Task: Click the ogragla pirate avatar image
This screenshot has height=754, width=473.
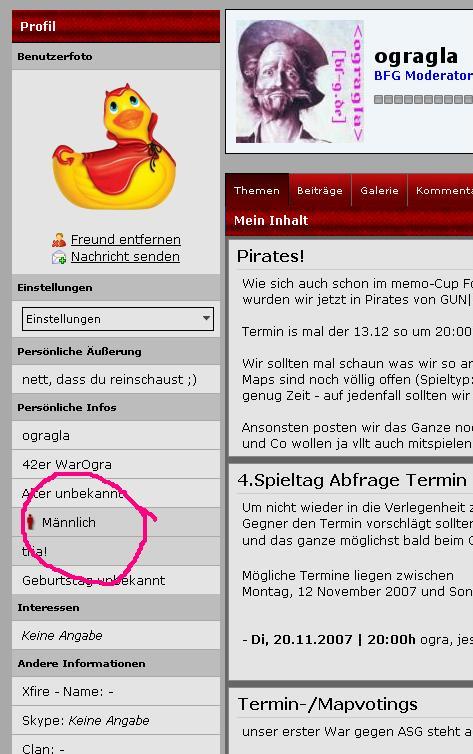Action: coord(299,81)
